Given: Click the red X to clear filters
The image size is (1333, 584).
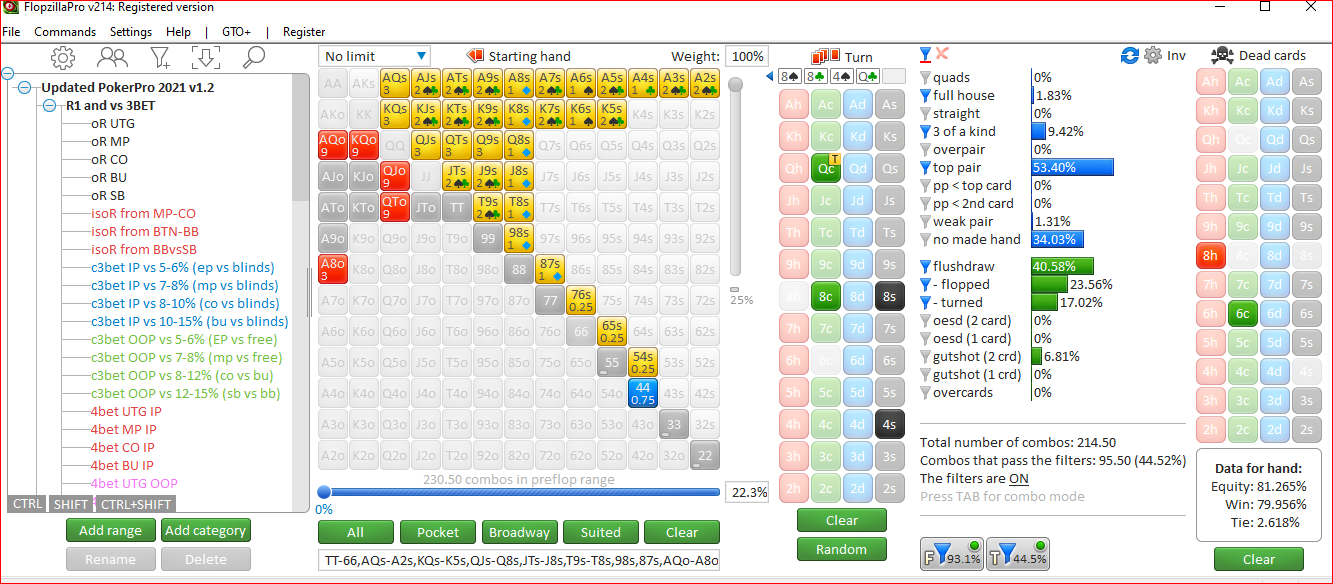Looking at the screenshot, I should coord(942,54).
